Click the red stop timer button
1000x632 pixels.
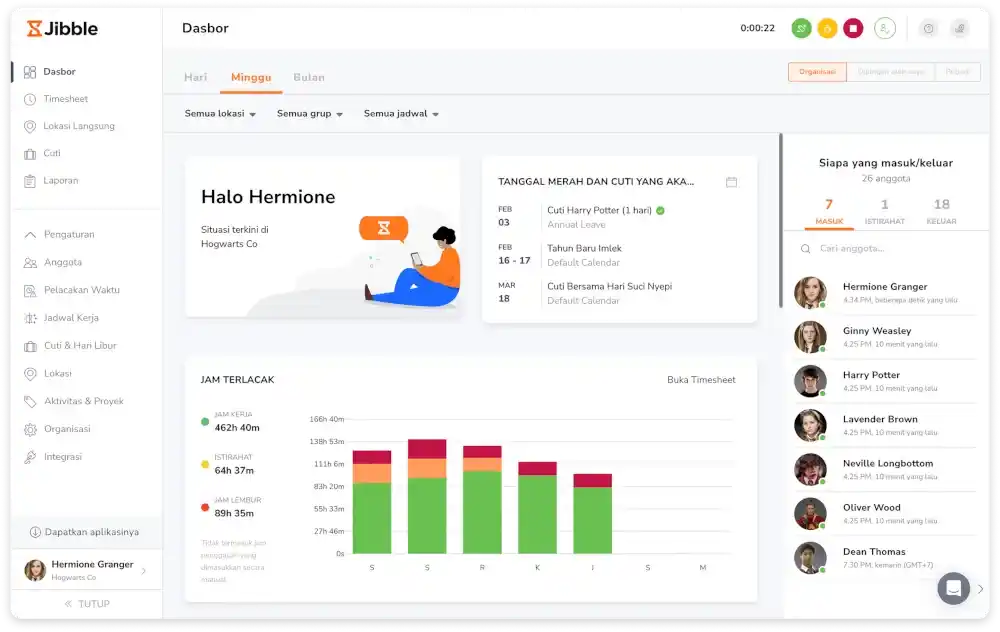[853, 29]
